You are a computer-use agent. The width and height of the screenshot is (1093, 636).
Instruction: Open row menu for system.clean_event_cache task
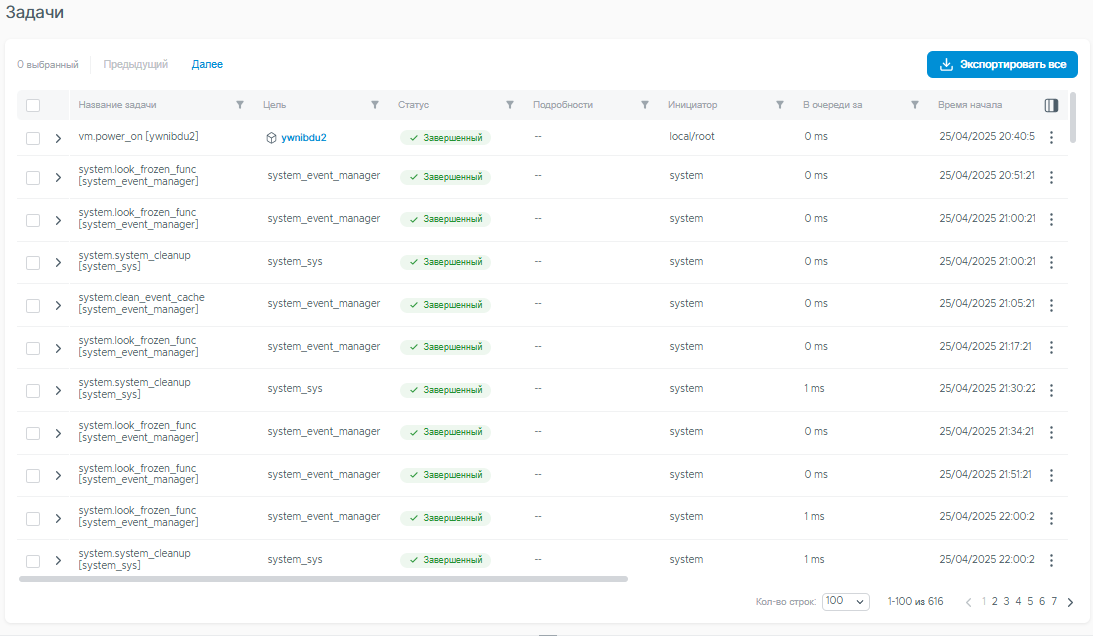(1051, 305)
